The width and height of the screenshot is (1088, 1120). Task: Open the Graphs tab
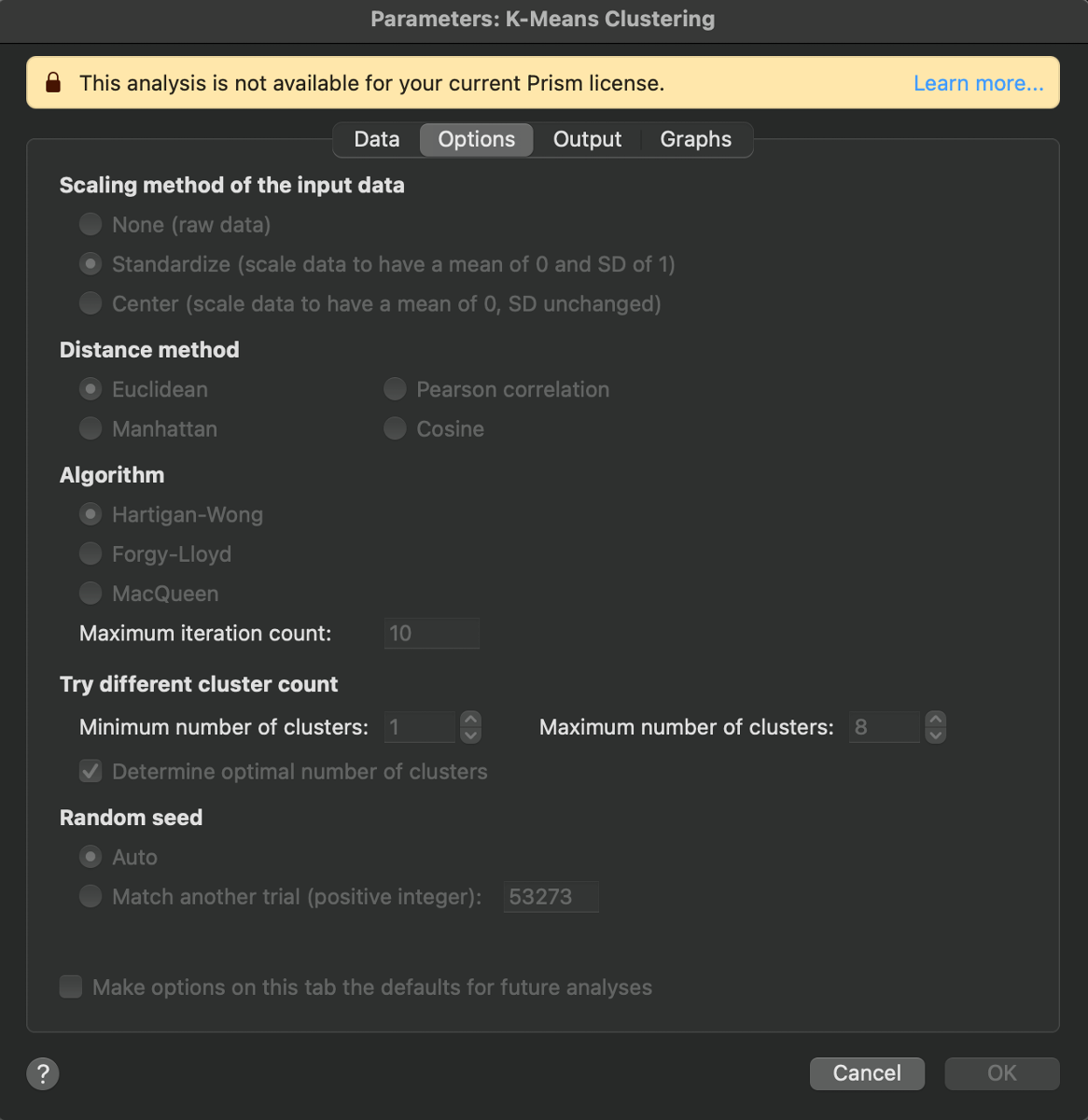[x=695, y=139]
